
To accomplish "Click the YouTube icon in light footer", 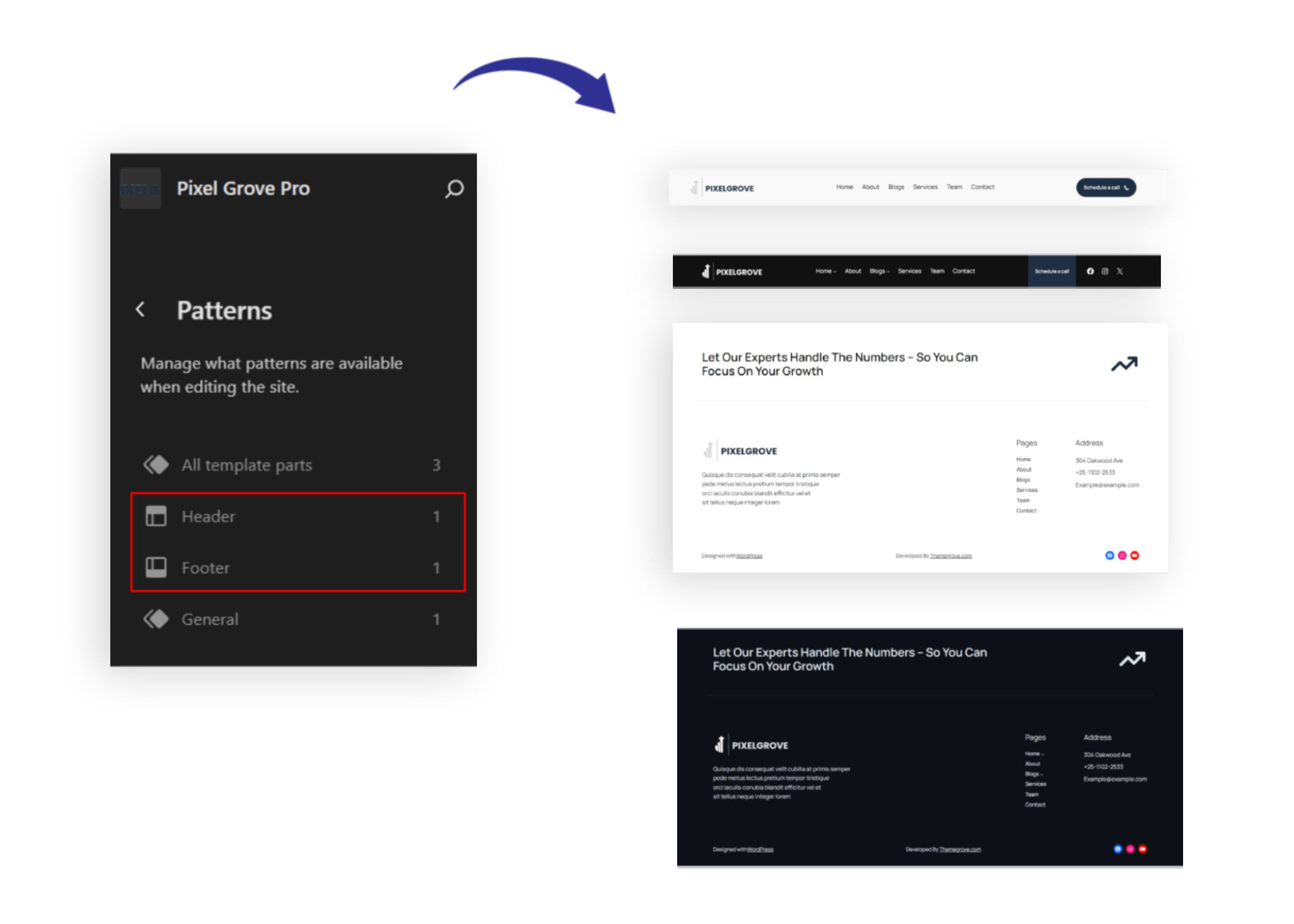I will tap(1134, 555).
